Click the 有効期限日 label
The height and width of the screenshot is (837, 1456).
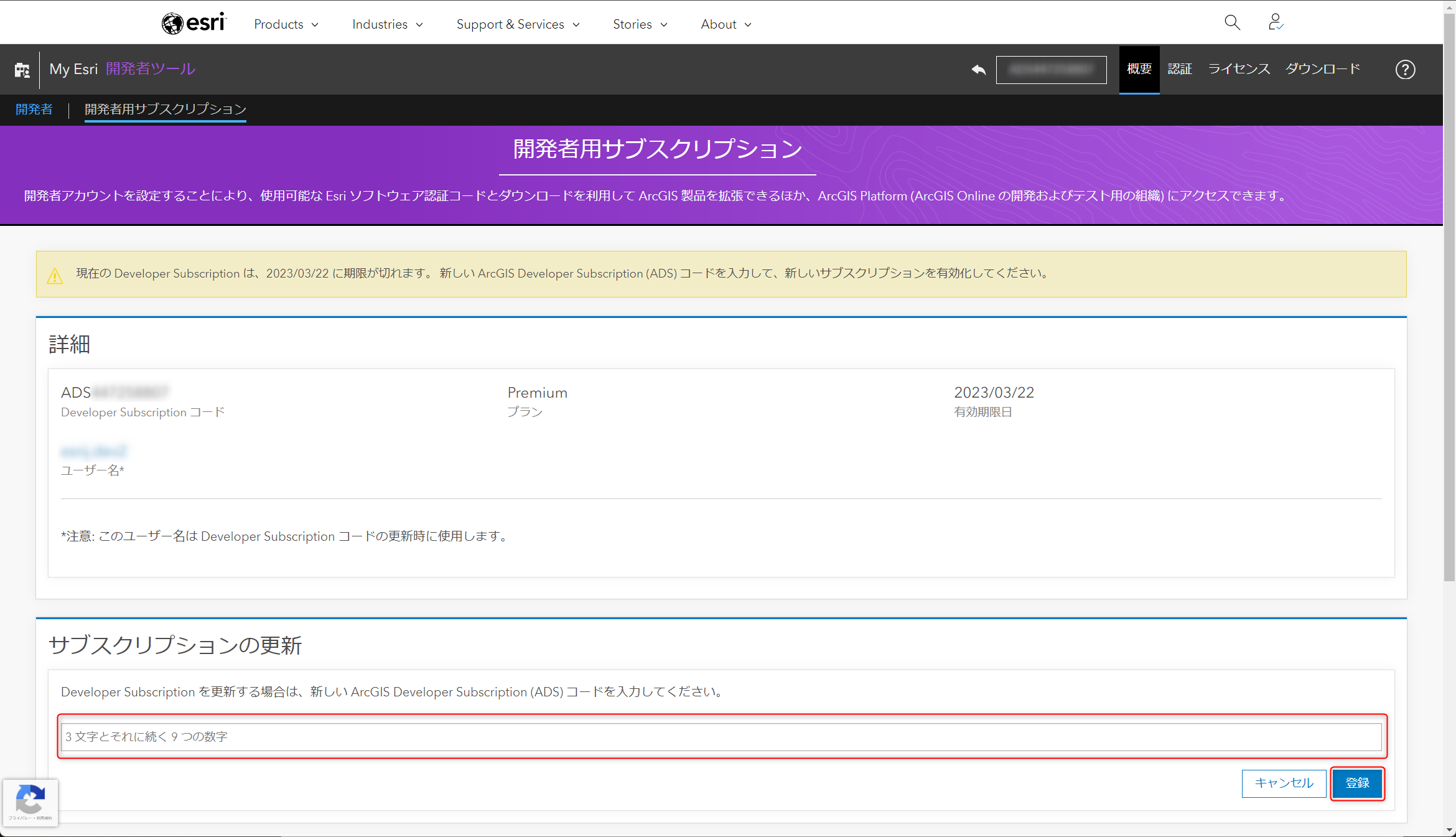(983, 412)
